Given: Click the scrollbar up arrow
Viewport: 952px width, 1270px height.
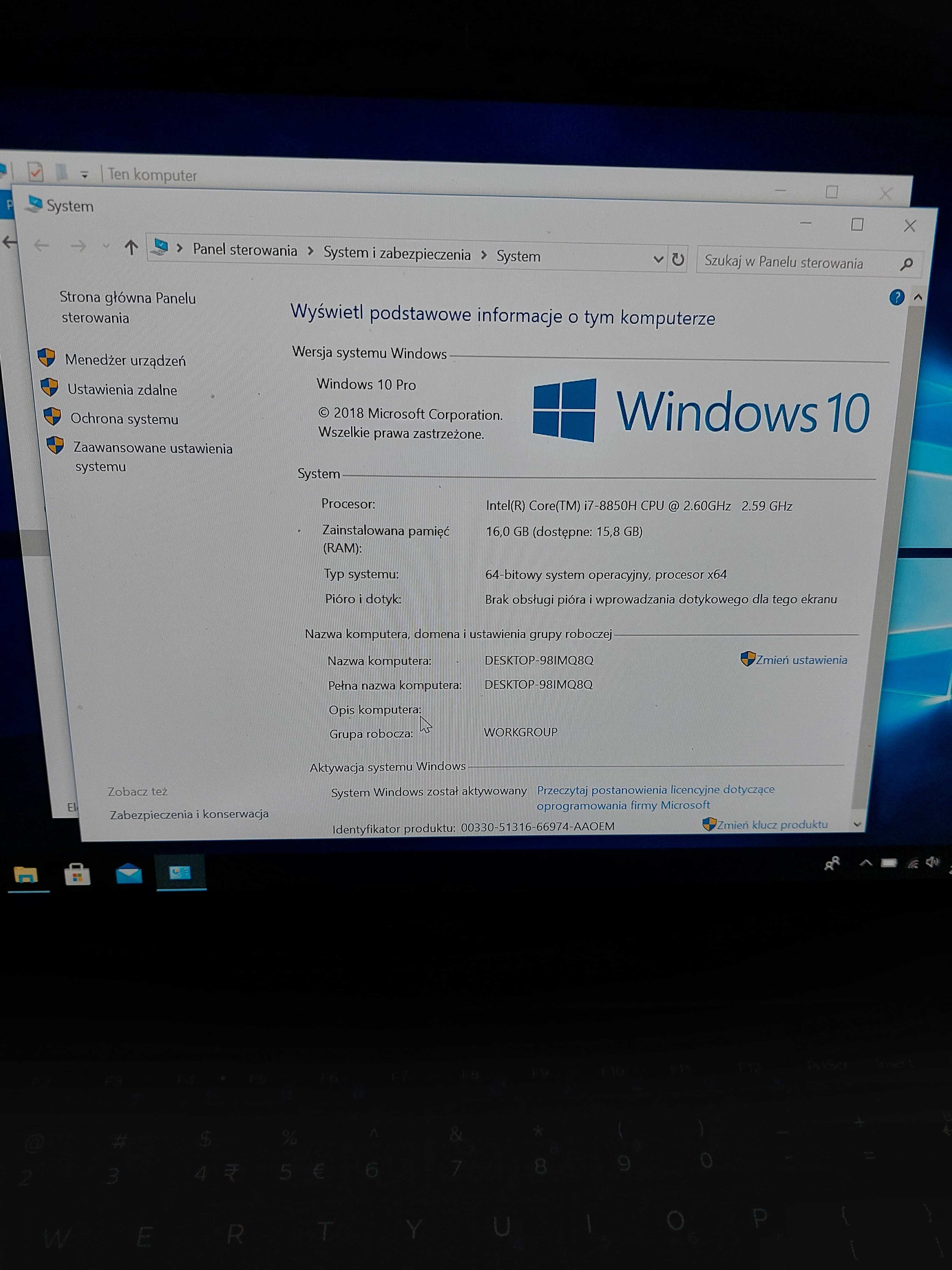Looking at the screenshot, I should coord(918,297).
